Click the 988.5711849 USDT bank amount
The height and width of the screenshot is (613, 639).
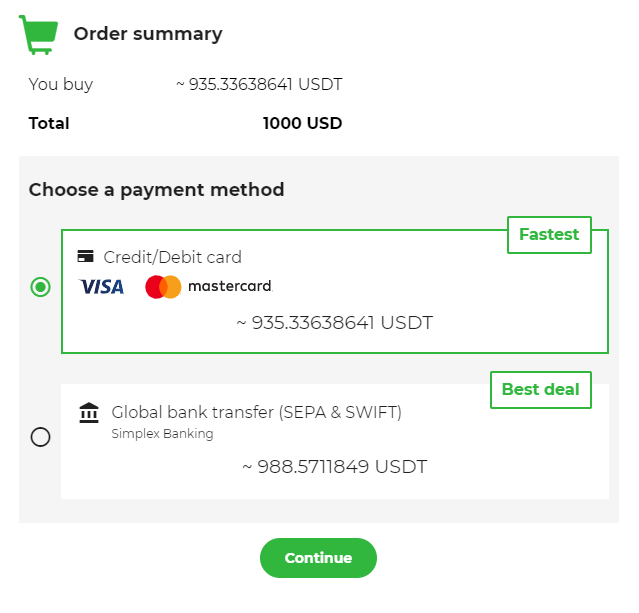(x=334, y=466)
